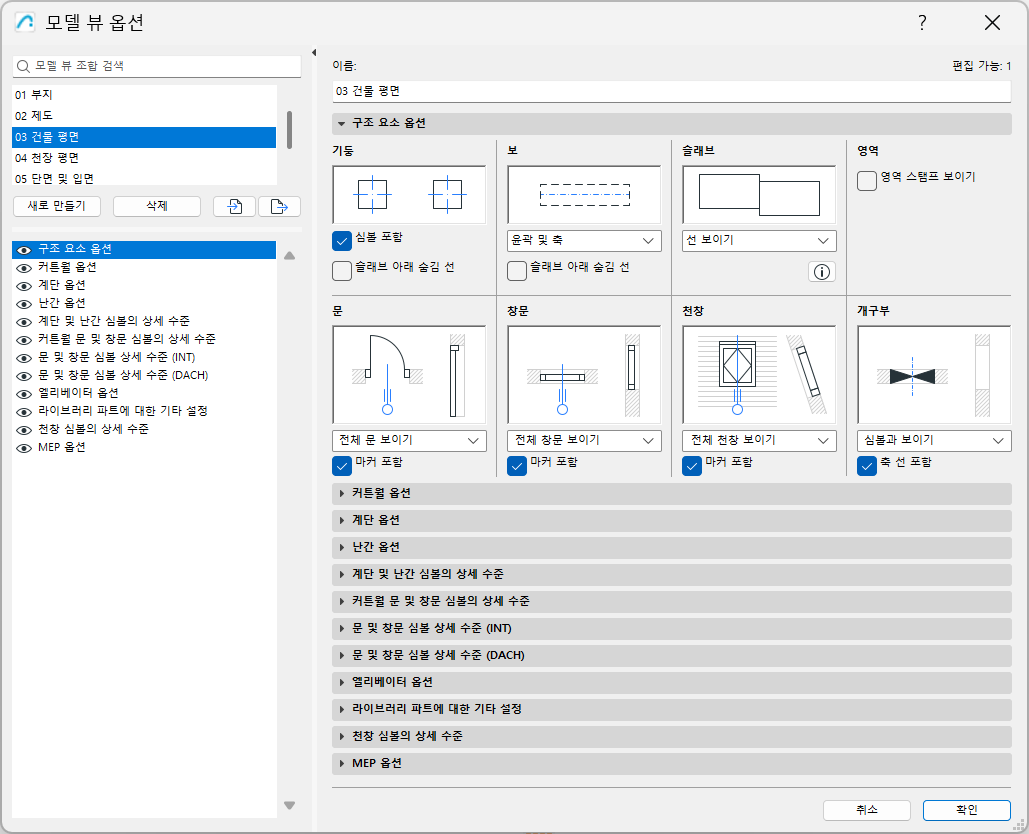Viewport: 1029px width, 834px height.
Task: Click the search magnifier in 모델 뷰 조합 검색
Action: (22, 66)
